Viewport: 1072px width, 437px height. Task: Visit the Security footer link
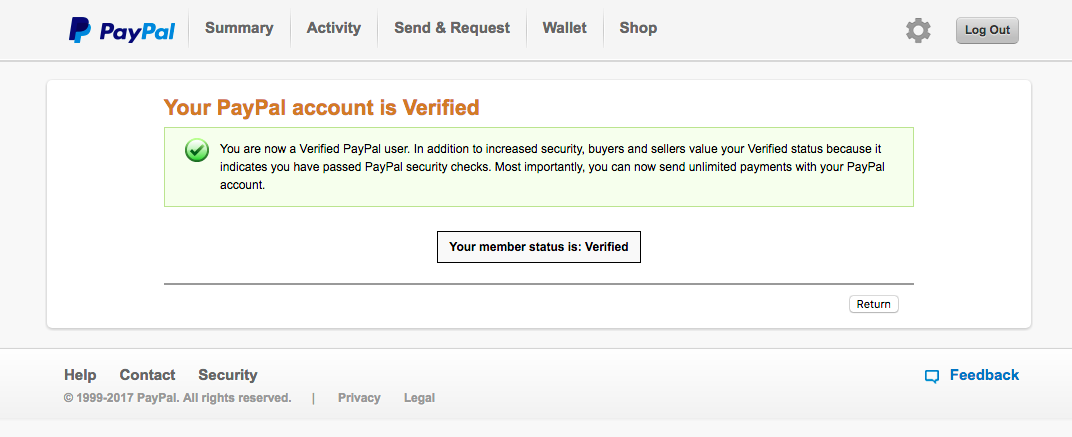pos(228,375)
